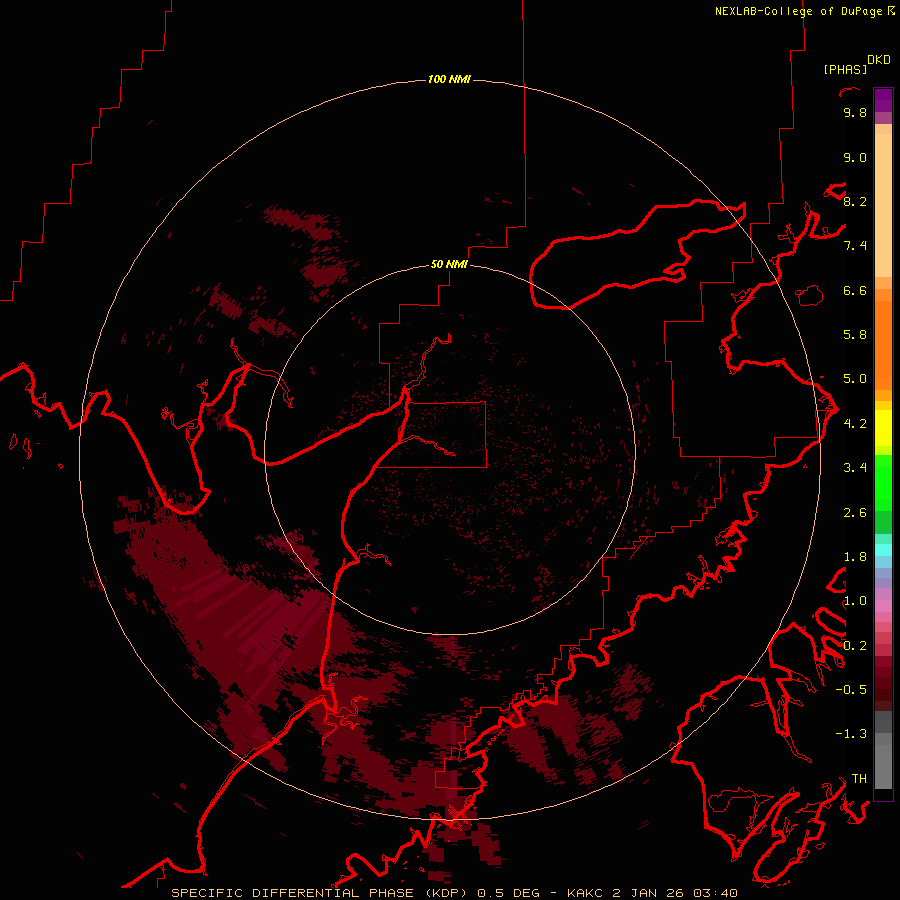
Task: Click the purple top segment of color bar
Action: [x=883, y=100]
